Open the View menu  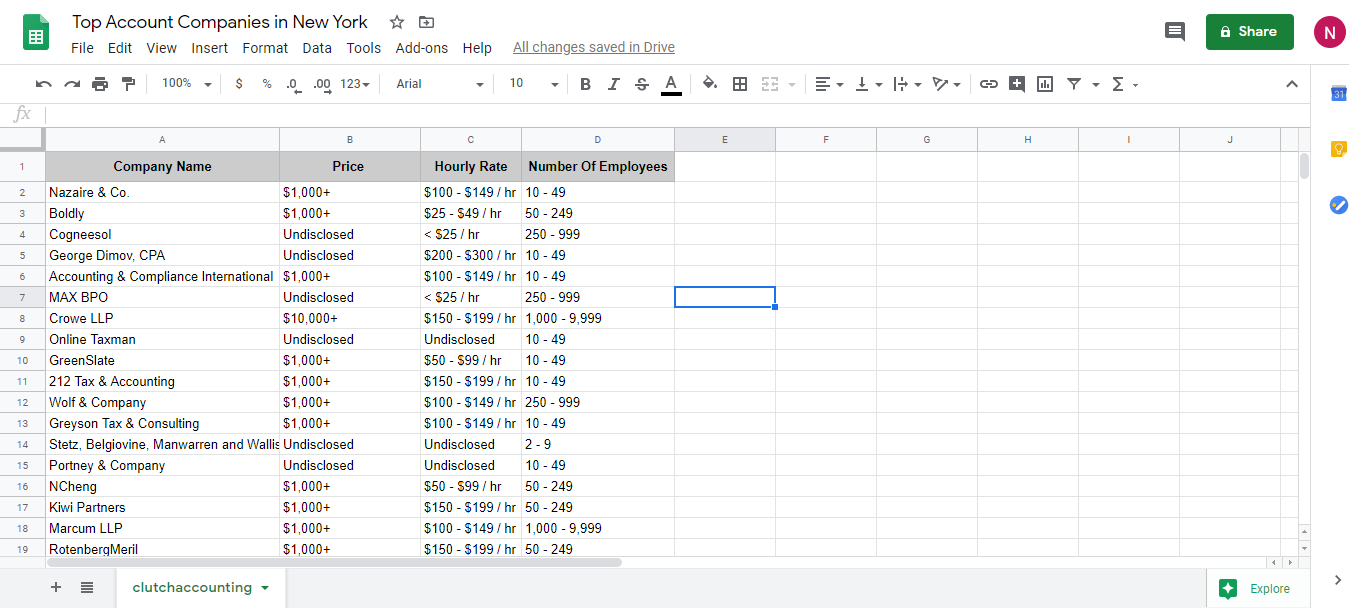tap(161, 48)
